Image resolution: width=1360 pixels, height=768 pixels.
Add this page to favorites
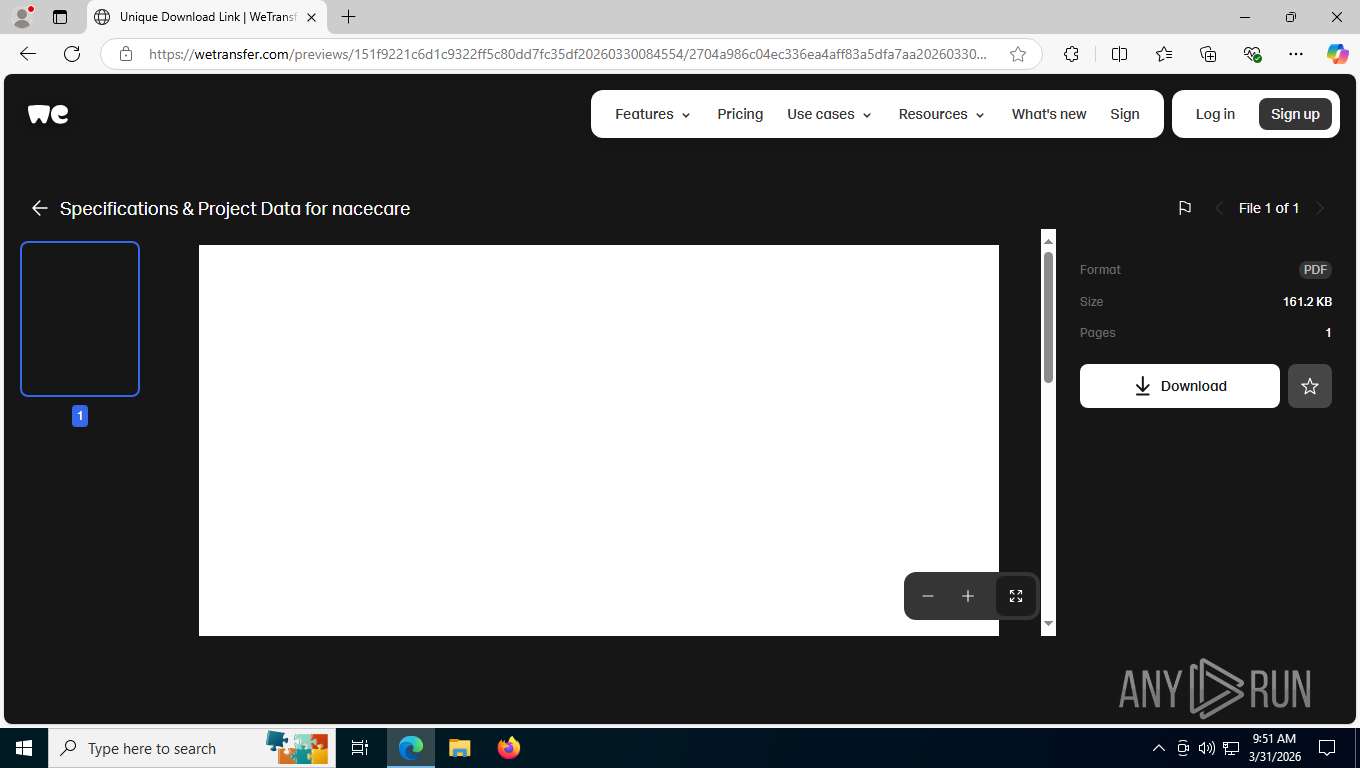[x=1018, y=54]
